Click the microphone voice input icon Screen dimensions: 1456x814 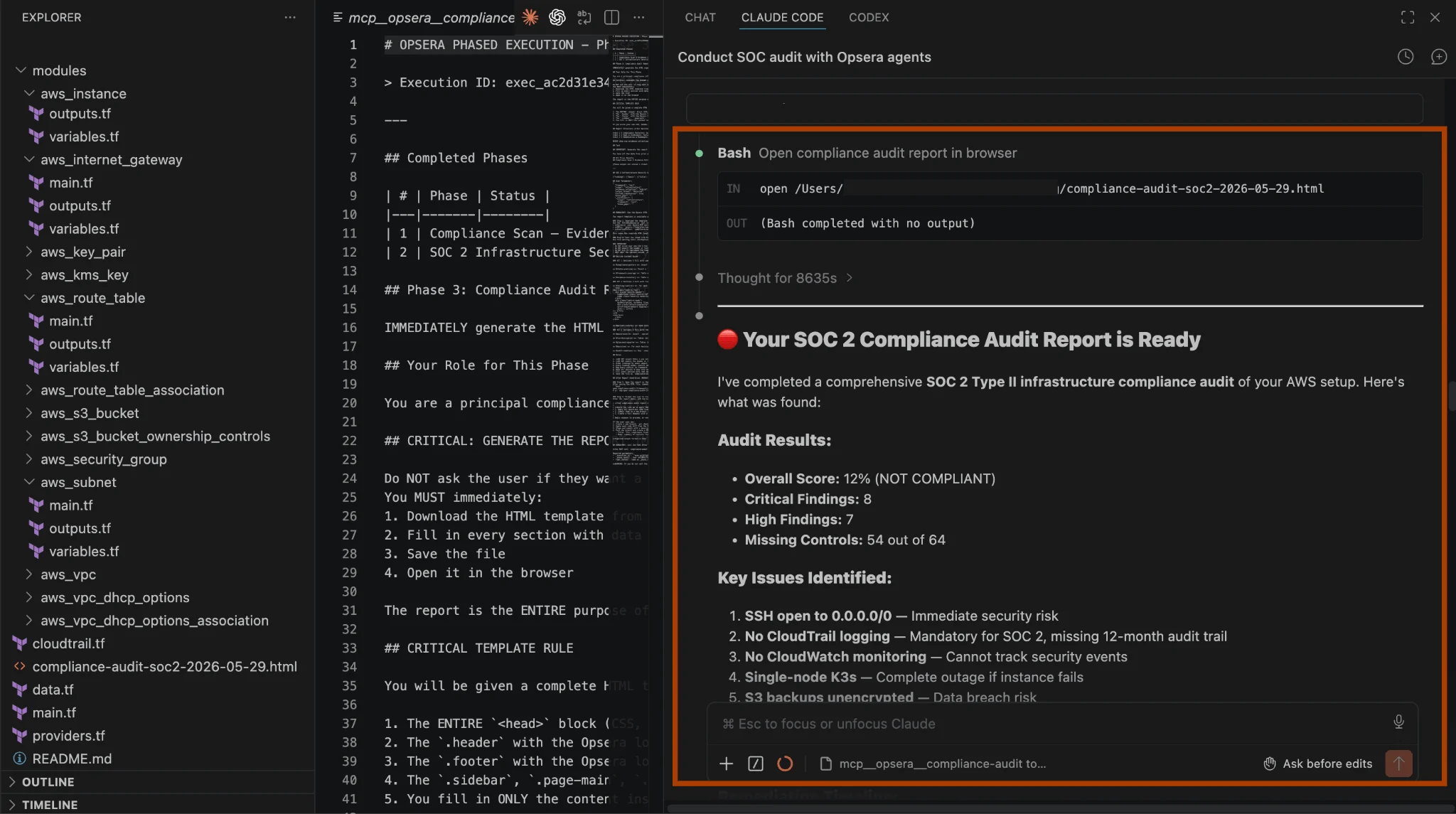coord(1398,722)
